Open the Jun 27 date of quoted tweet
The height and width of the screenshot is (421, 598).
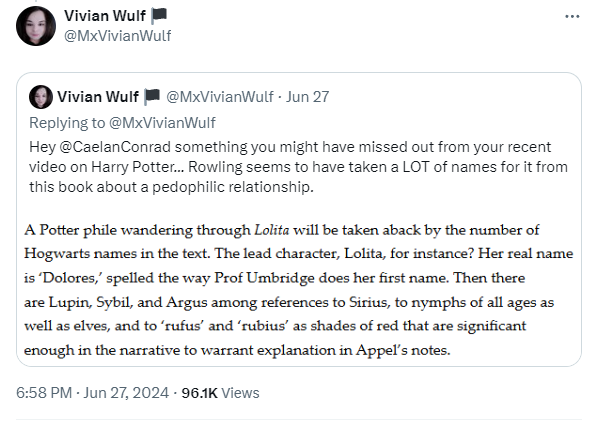tap(307, 96)
